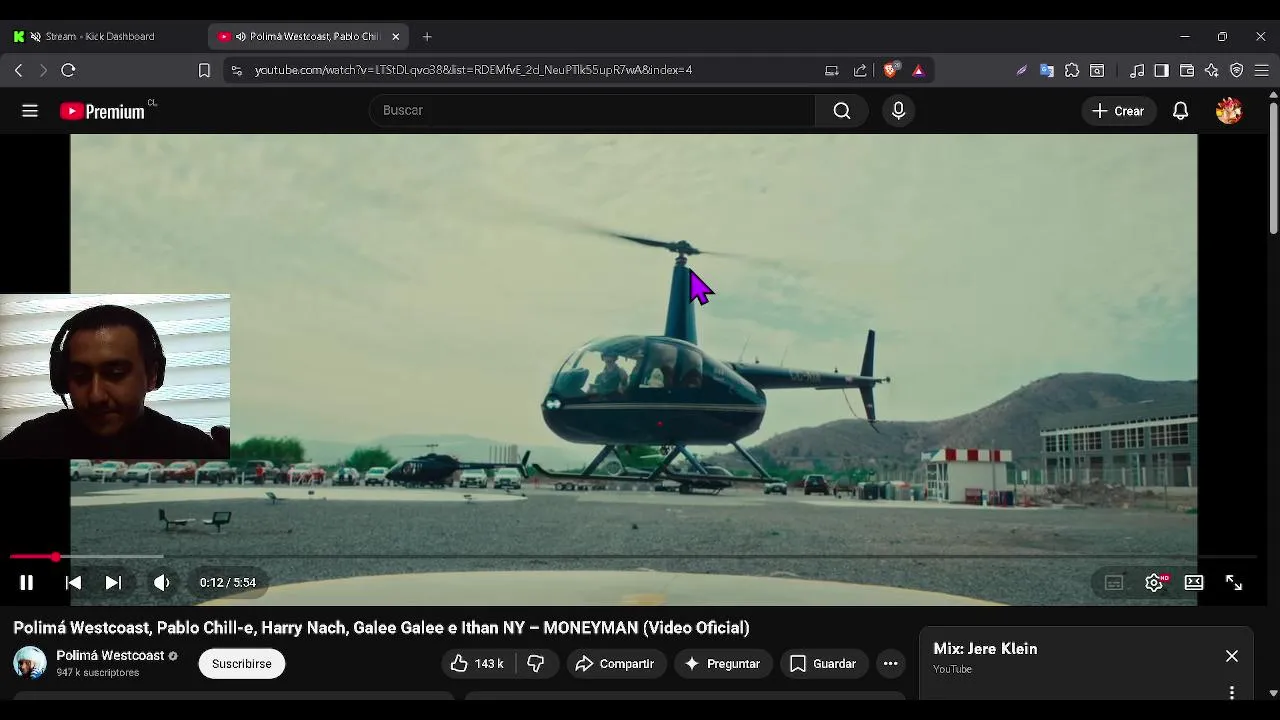Close the Mix: Jere Klein playlist panel
1280x720 pixels.
tap(1232, 656)
